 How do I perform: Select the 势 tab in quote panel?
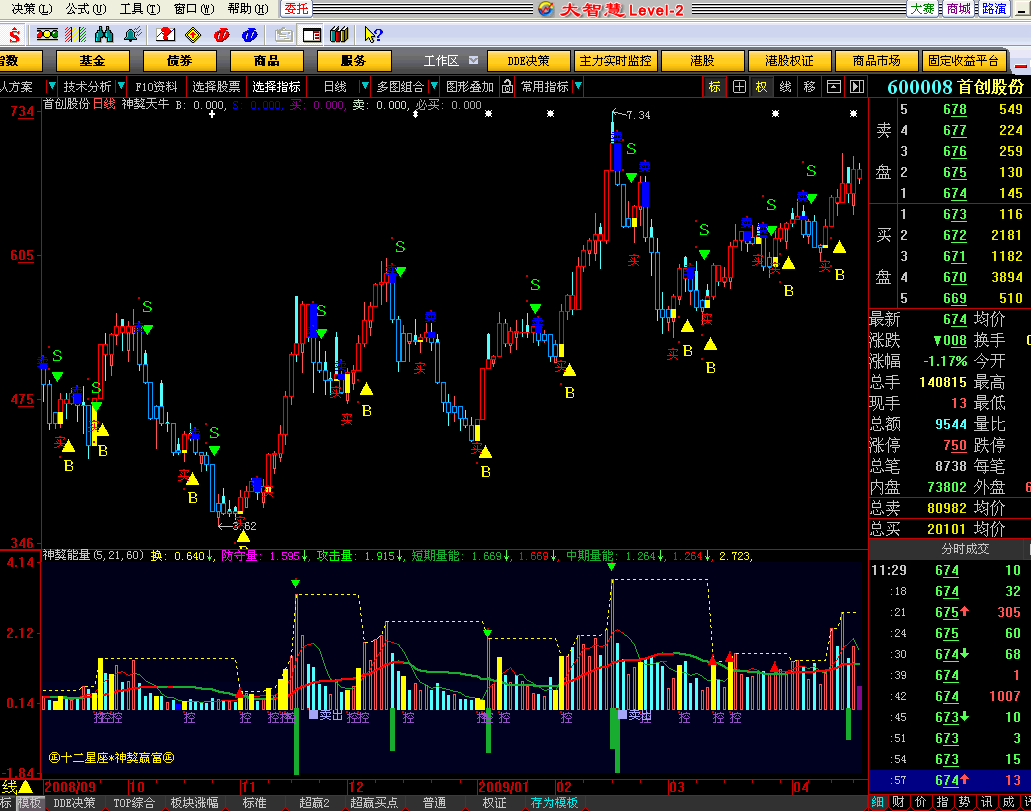tap(964, 802)
